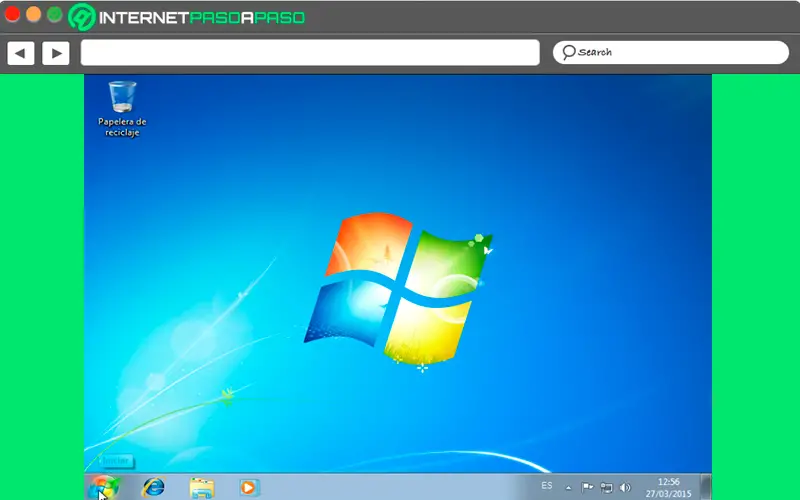Show hidden tray icons arrow
This screenshot has width=800, height=500.
click(568, 488)
